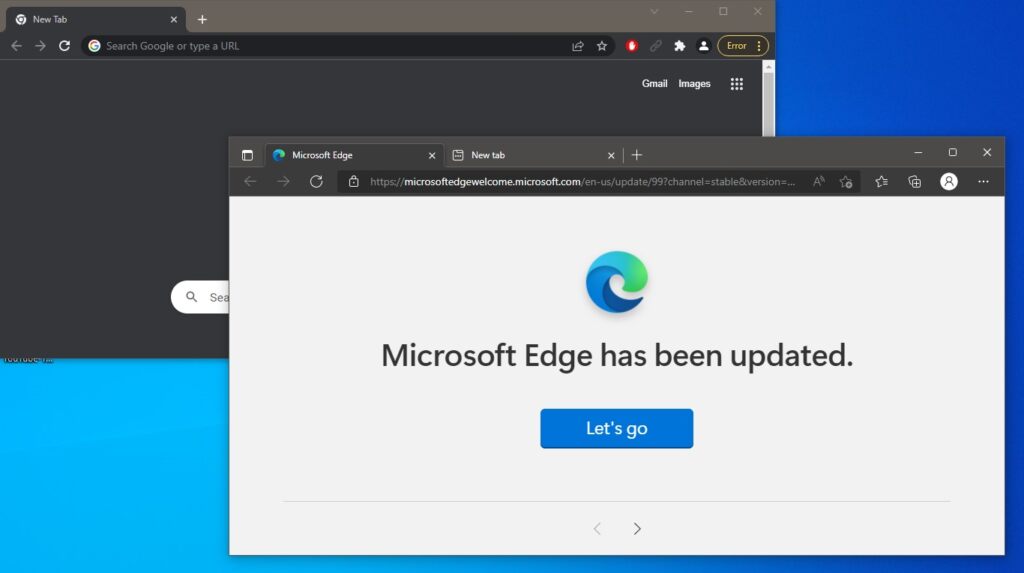Viewport: 1024px width, 573px height.
Task: Click Google search box in Chrome page
Action: click(x=200, y=297)
